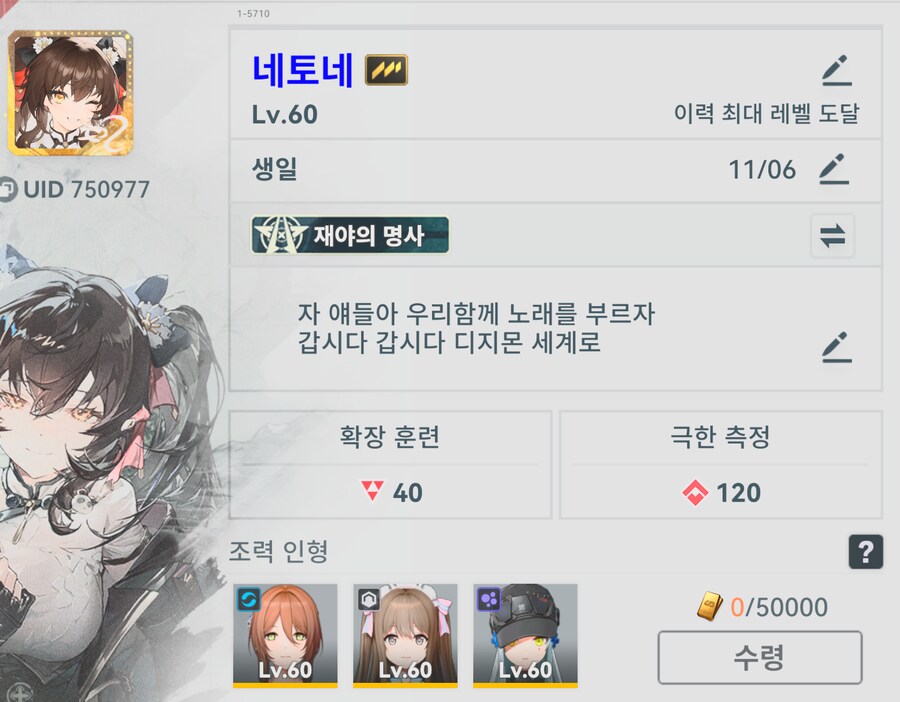The image size is (900, 702).
Task: Swap the 재야의 명사 title badge
Action: (832, 235)
